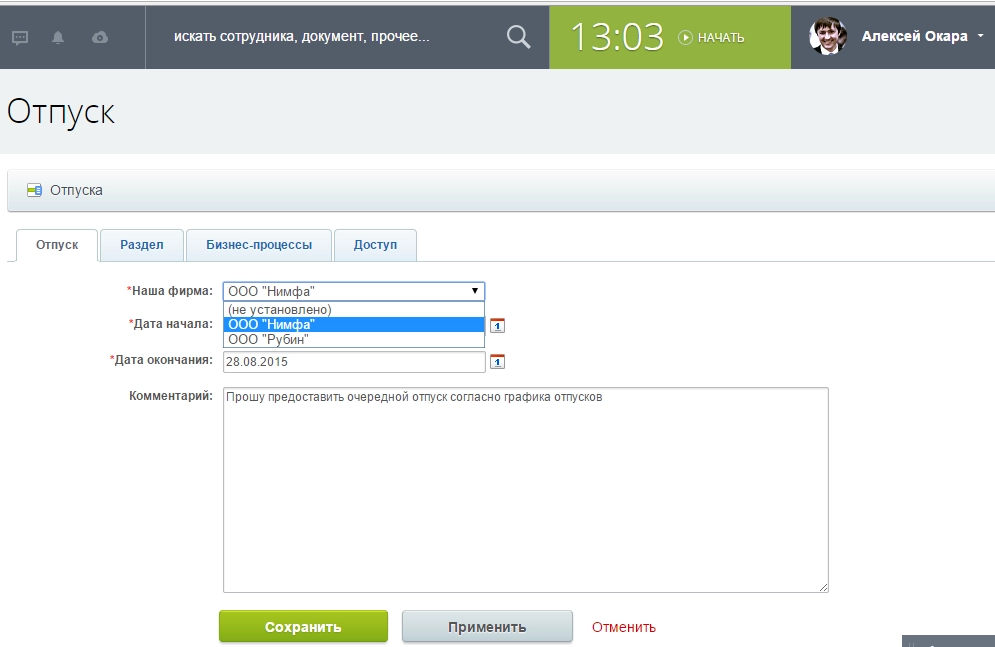The height and width of the screenshot is (647, 995).
Task: Click into the Комментарий text area
Action: 525,490
